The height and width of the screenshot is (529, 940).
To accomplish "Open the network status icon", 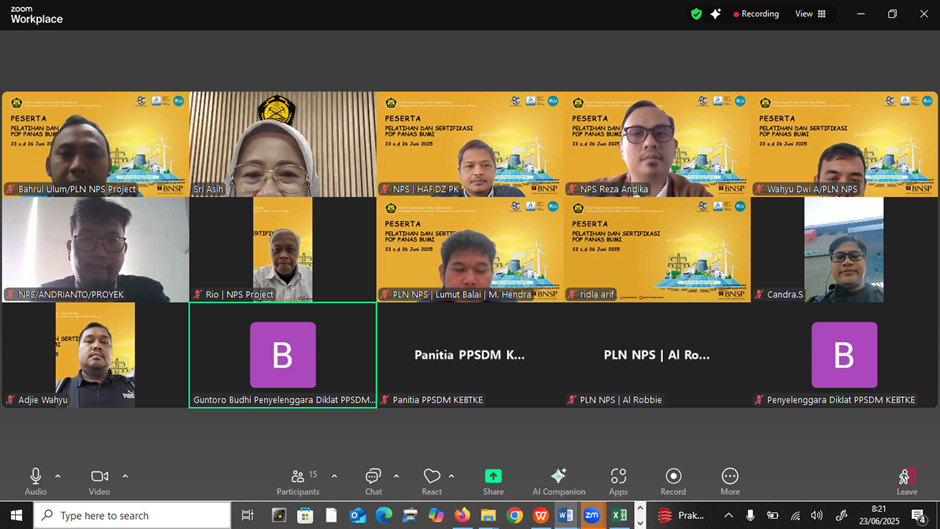I will tap(795, 515).
